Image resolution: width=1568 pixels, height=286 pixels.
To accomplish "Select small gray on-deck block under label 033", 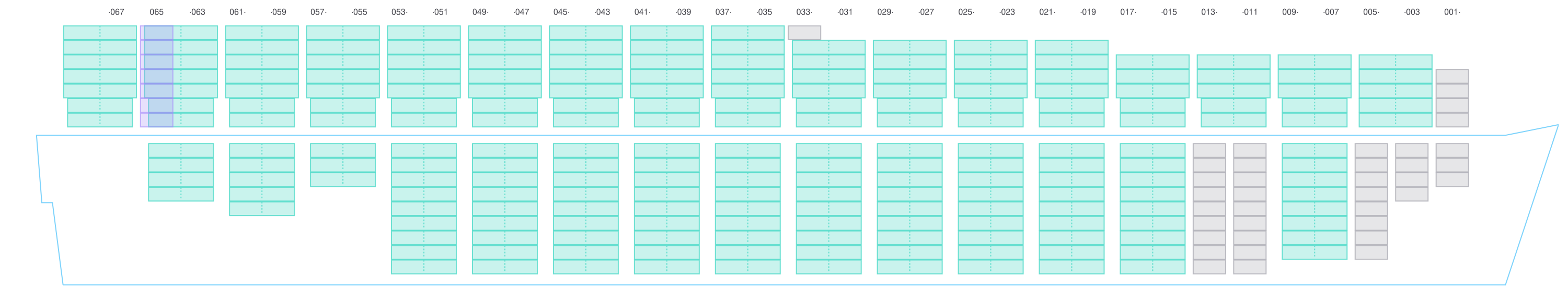I will coord(804,32).
